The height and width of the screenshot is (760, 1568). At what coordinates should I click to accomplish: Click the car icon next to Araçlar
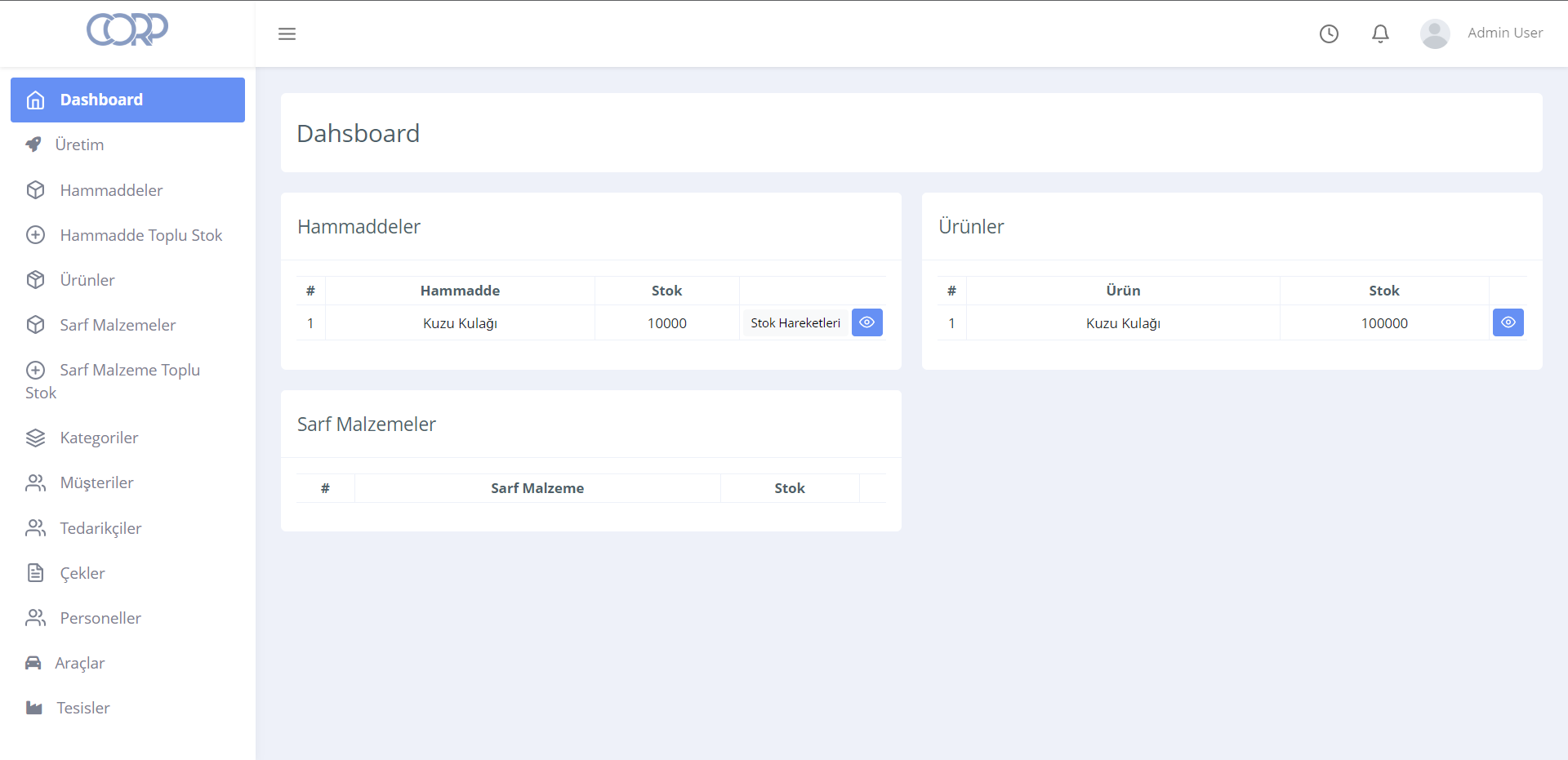pos(33,663)
